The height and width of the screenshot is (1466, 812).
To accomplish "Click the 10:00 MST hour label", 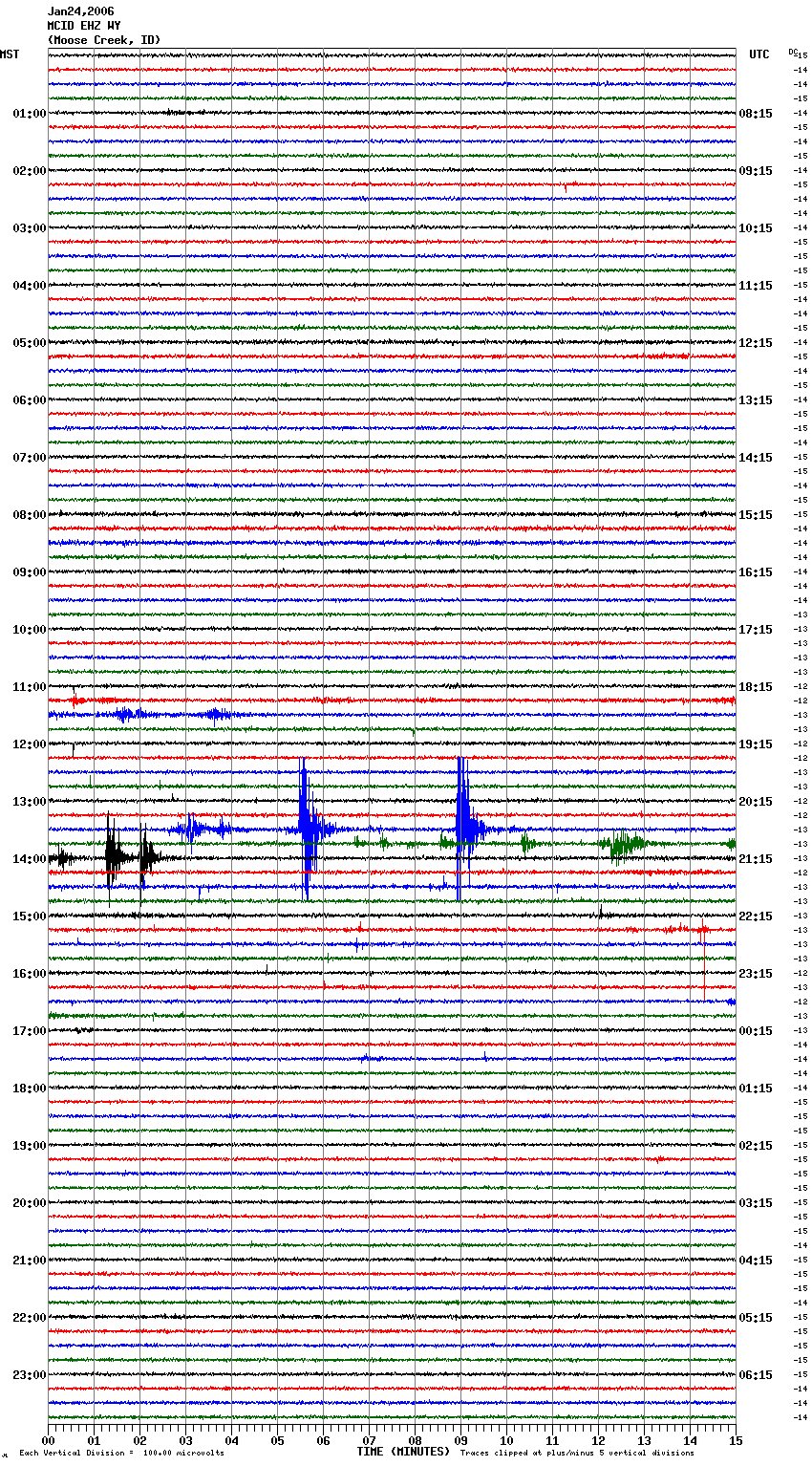I will 30,630.
